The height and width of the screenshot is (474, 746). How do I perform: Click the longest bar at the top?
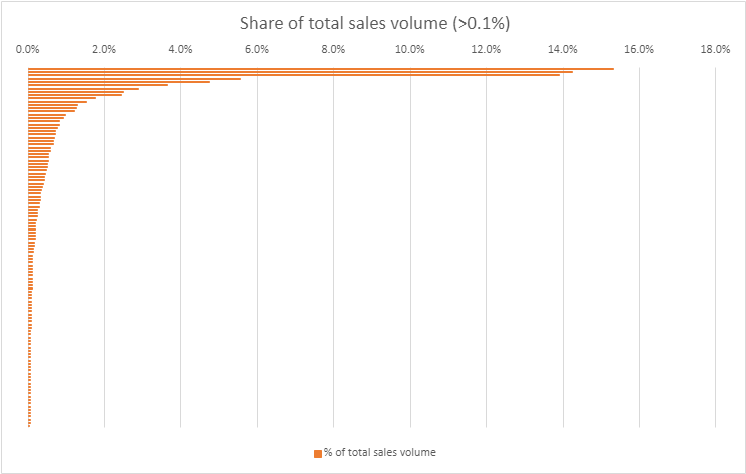320,68
